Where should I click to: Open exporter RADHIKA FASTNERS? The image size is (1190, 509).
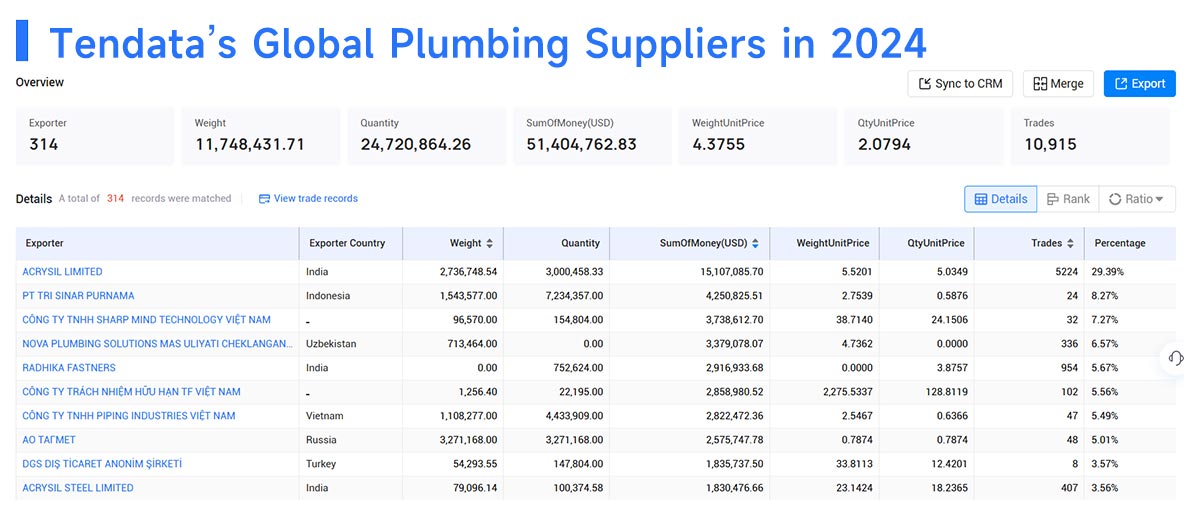point(69,368)
